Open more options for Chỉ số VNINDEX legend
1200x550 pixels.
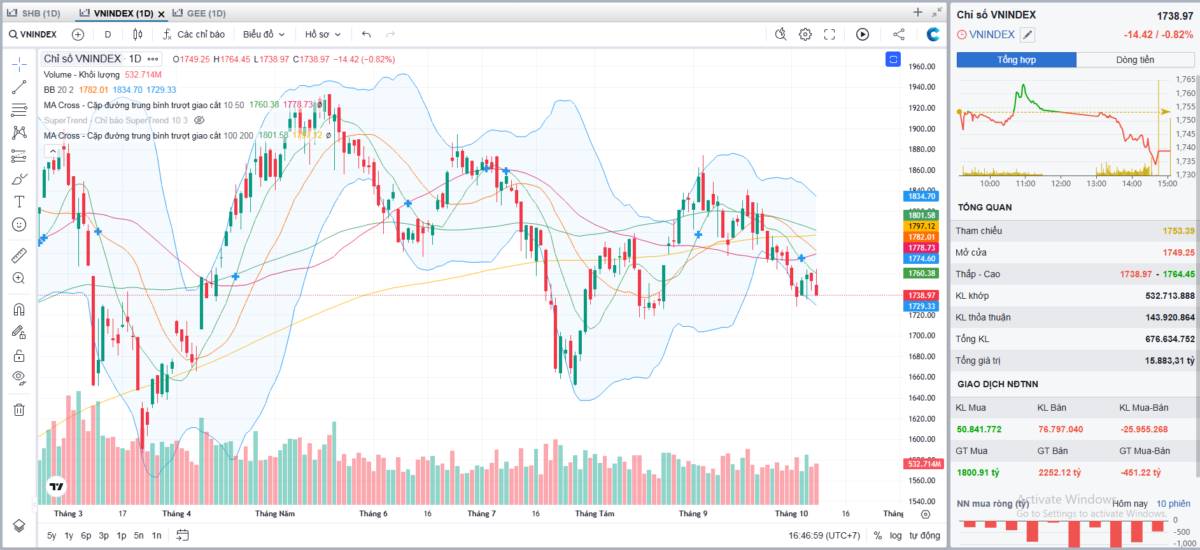pyautogui.click(x=153, y=59)
